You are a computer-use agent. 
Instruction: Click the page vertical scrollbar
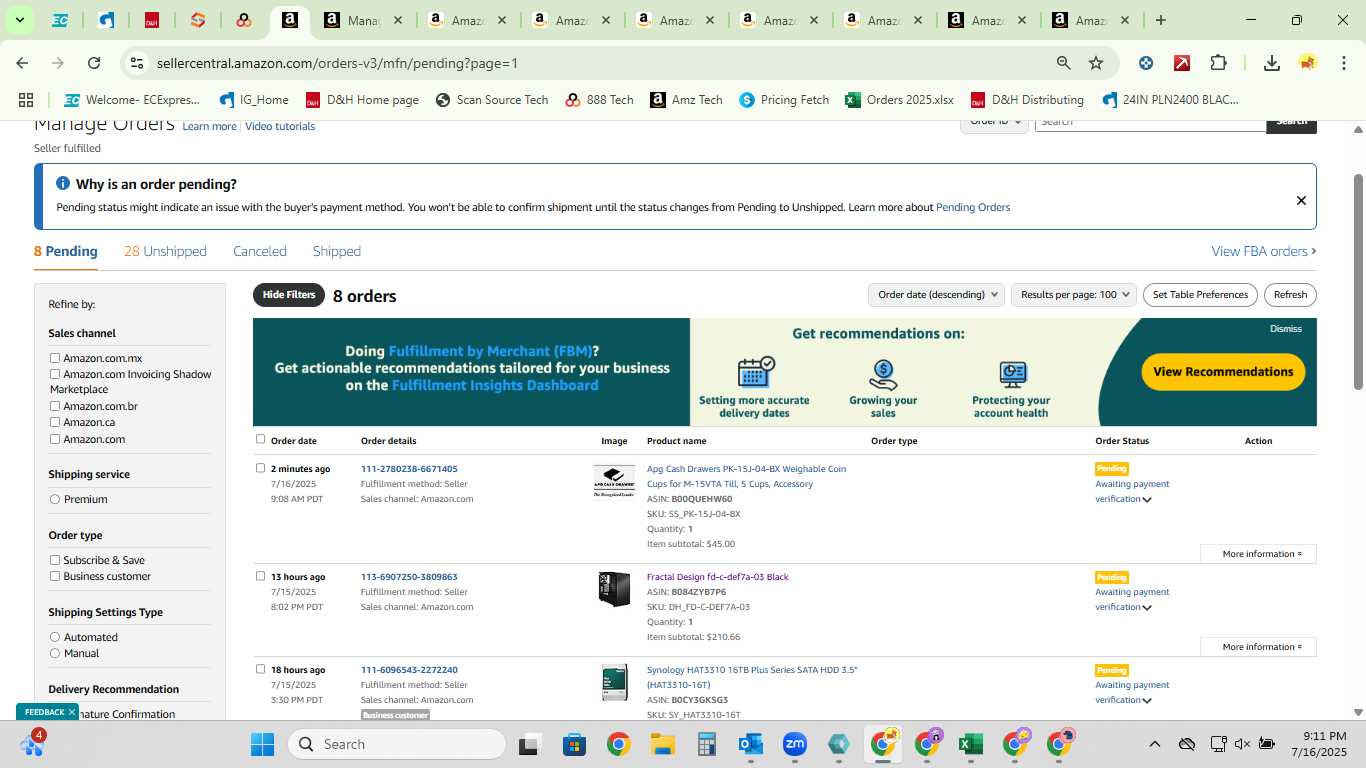1358,281
